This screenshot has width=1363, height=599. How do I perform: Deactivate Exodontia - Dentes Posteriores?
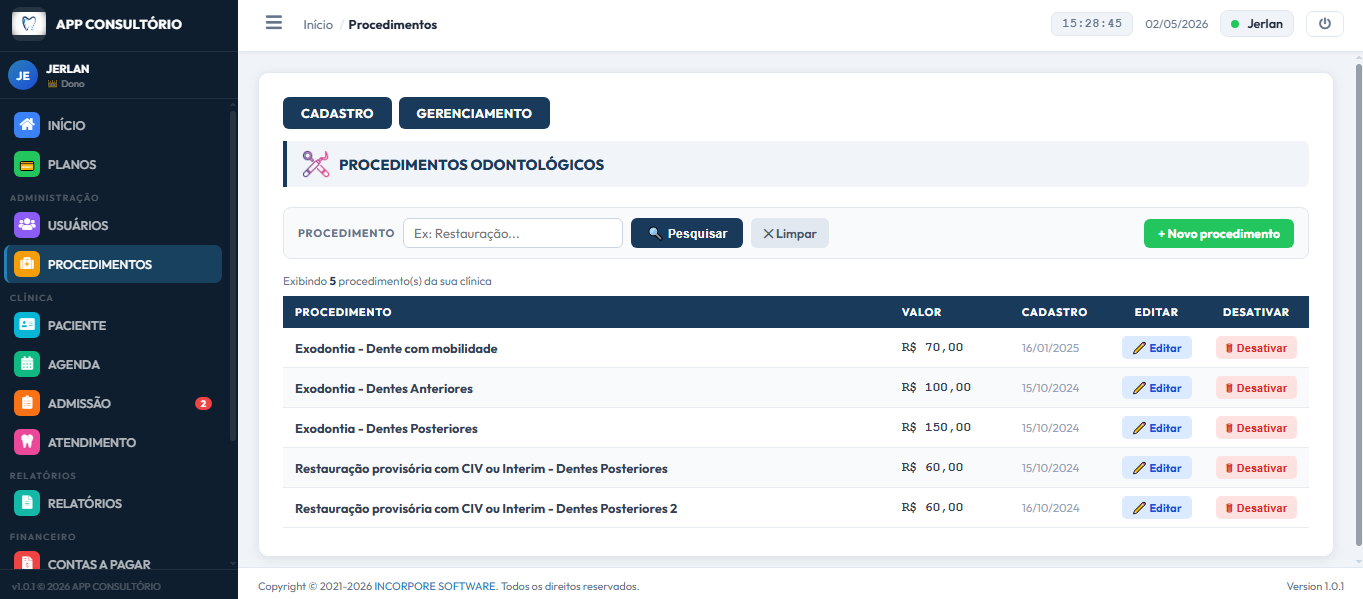(1256, 428)
